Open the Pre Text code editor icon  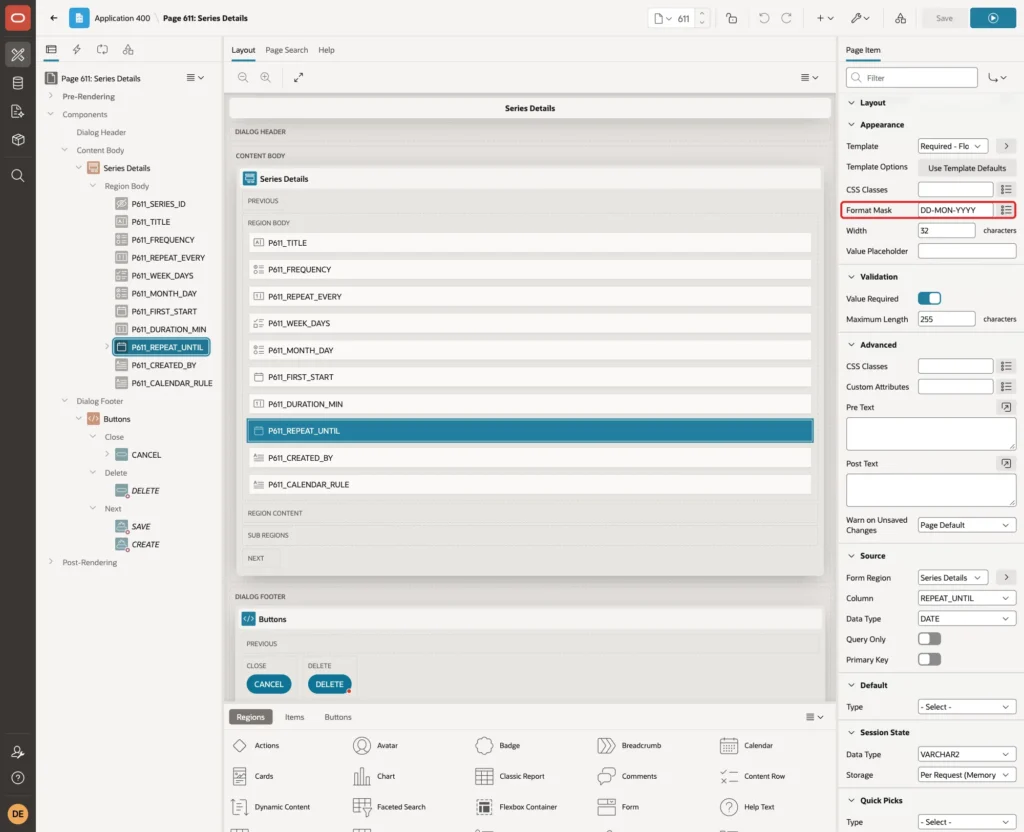tap(1006, 408)
